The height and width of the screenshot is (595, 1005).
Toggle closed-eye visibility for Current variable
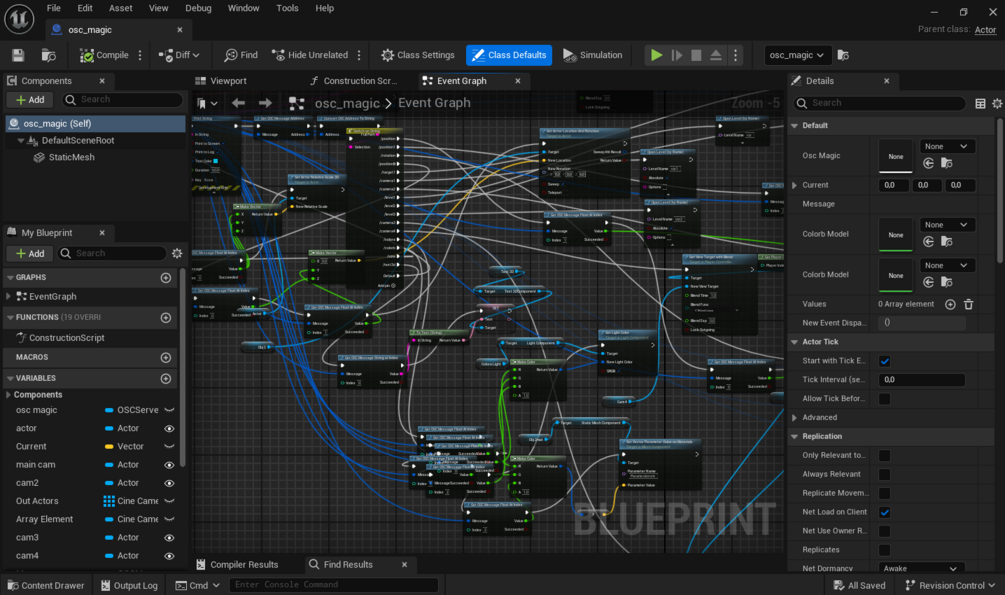coord(169,446)
